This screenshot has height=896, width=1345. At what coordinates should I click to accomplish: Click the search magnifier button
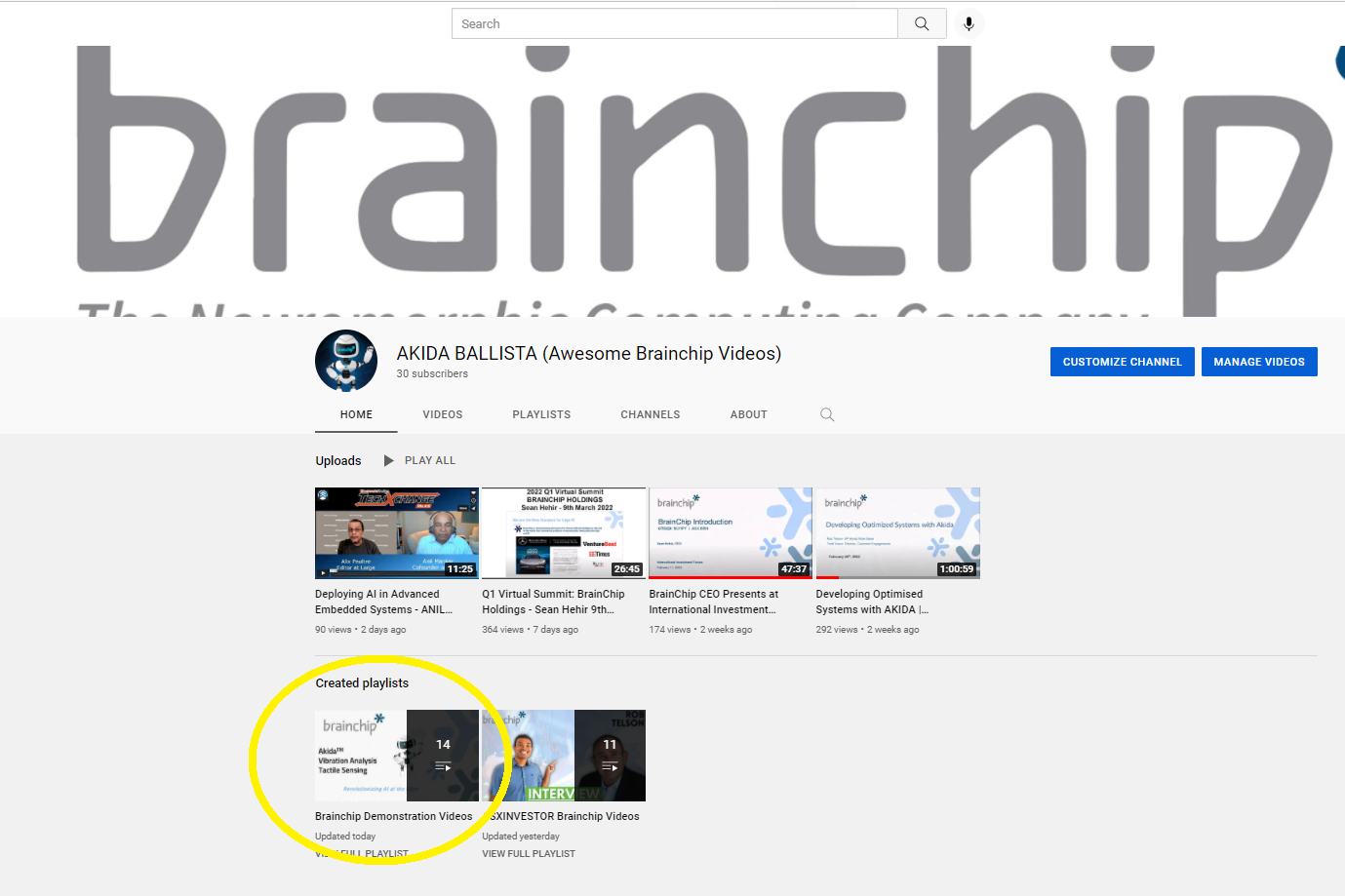pos(922,23)
